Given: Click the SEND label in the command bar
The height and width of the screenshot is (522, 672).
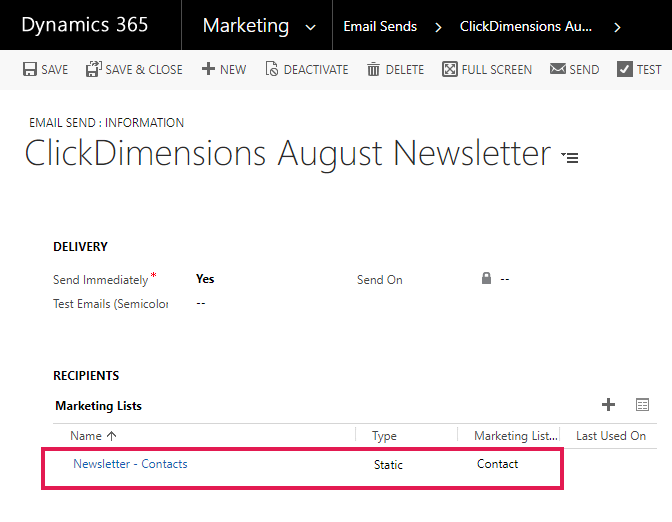Looking at the screenshot, I should 584,70.
